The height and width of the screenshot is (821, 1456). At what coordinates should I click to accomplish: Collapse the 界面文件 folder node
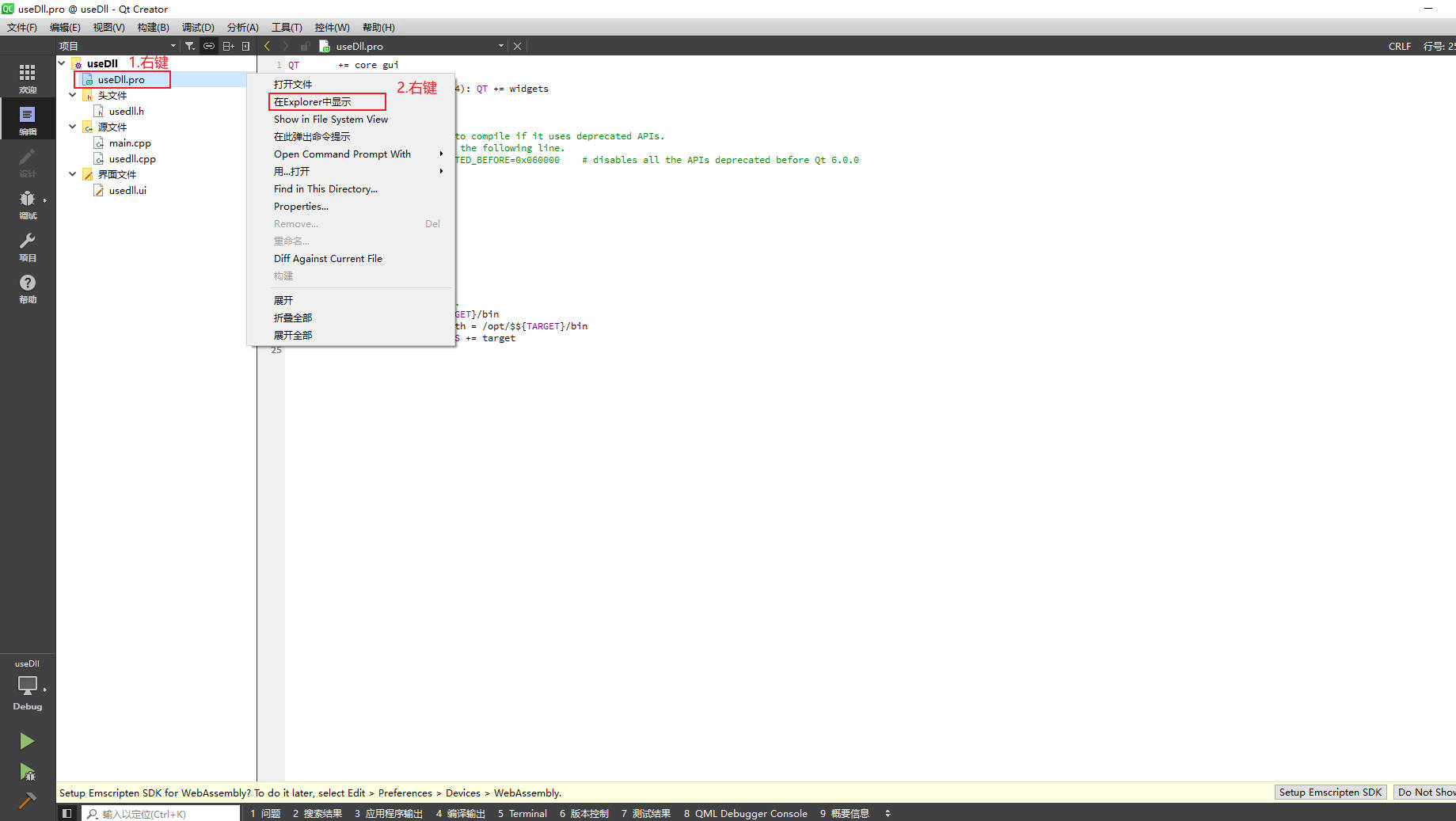click(73, 174)
